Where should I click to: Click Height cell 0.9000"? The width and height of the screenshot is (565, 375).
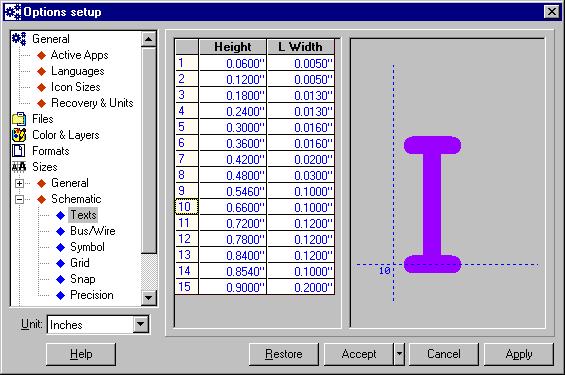pos(232,287)
